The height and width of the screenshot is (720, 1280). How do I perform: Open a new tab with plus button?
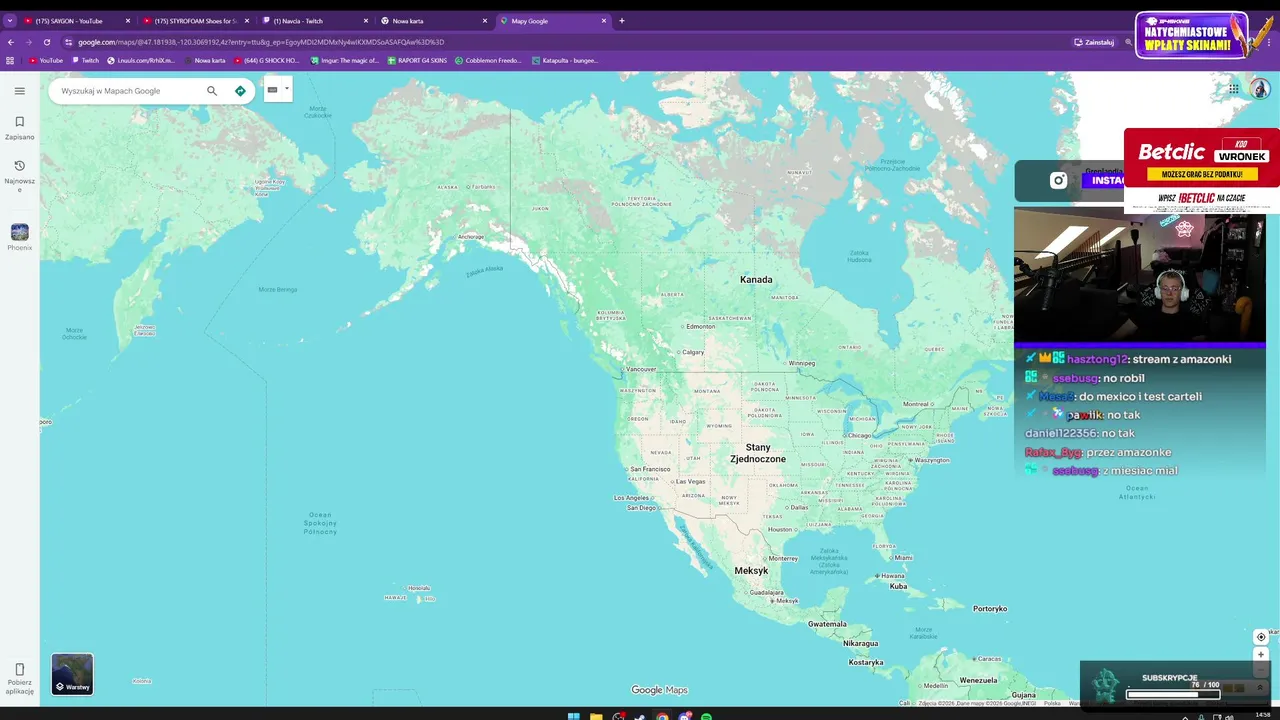(622, 21)
